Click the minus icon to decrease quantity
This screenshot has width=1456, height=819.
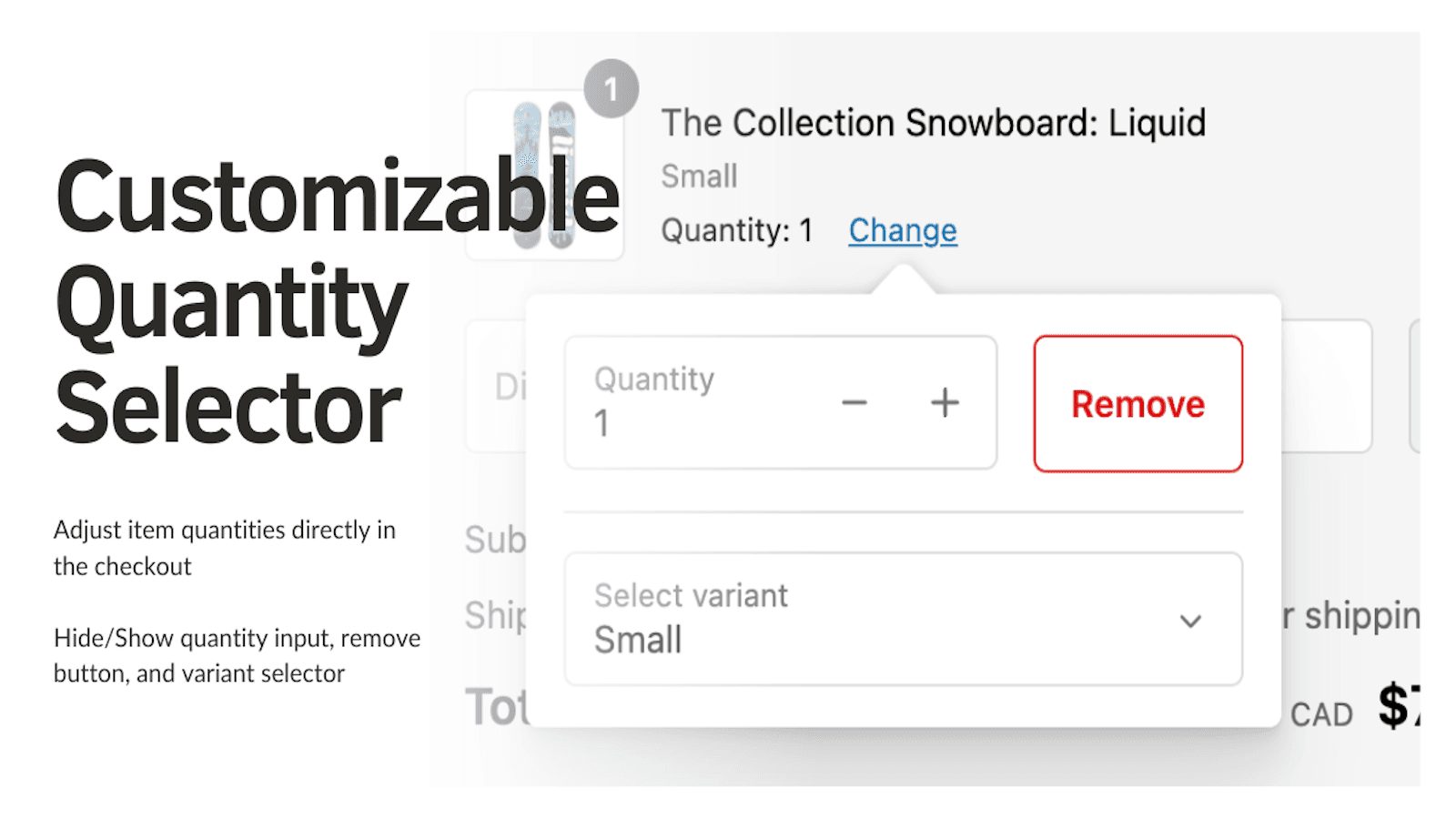click(x=854, y=402)
